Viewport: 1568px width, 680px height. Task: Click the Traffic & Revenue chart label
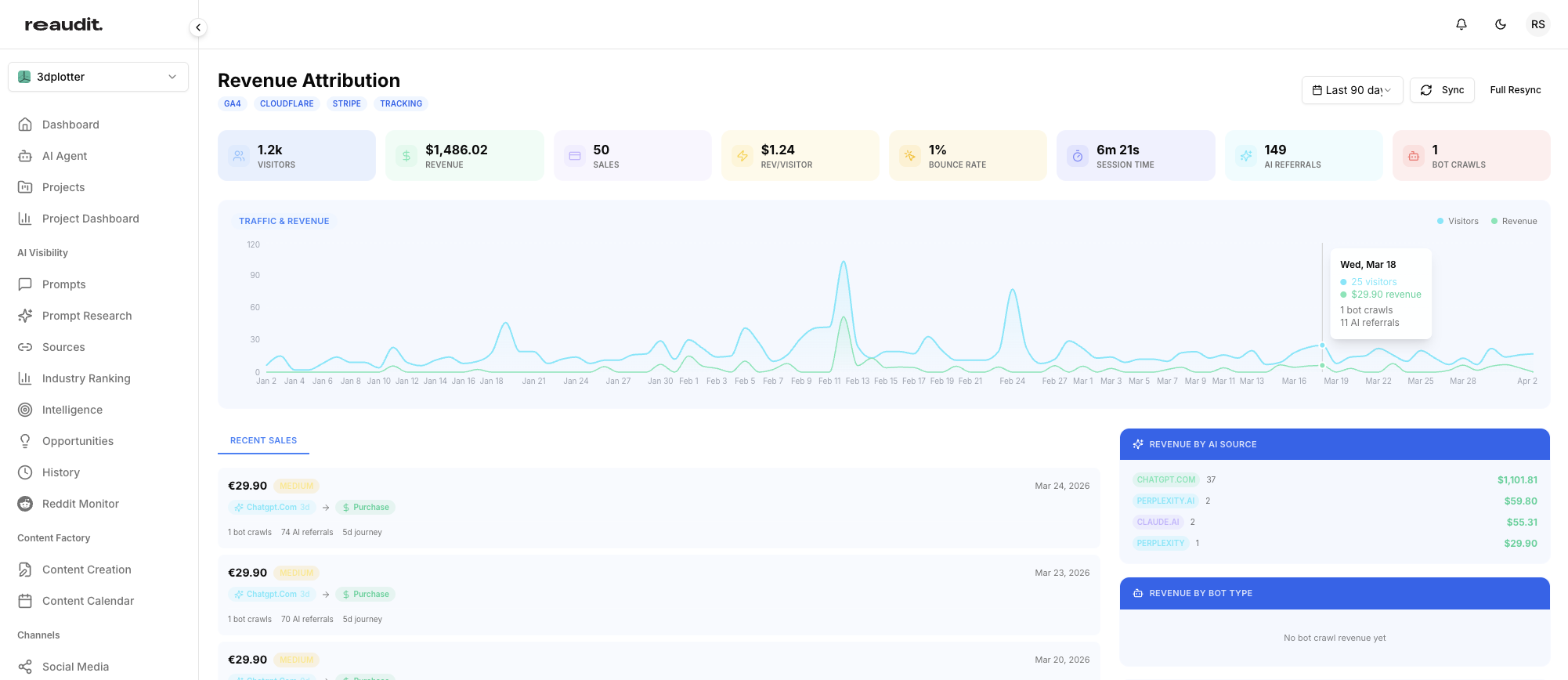(284, 221)
